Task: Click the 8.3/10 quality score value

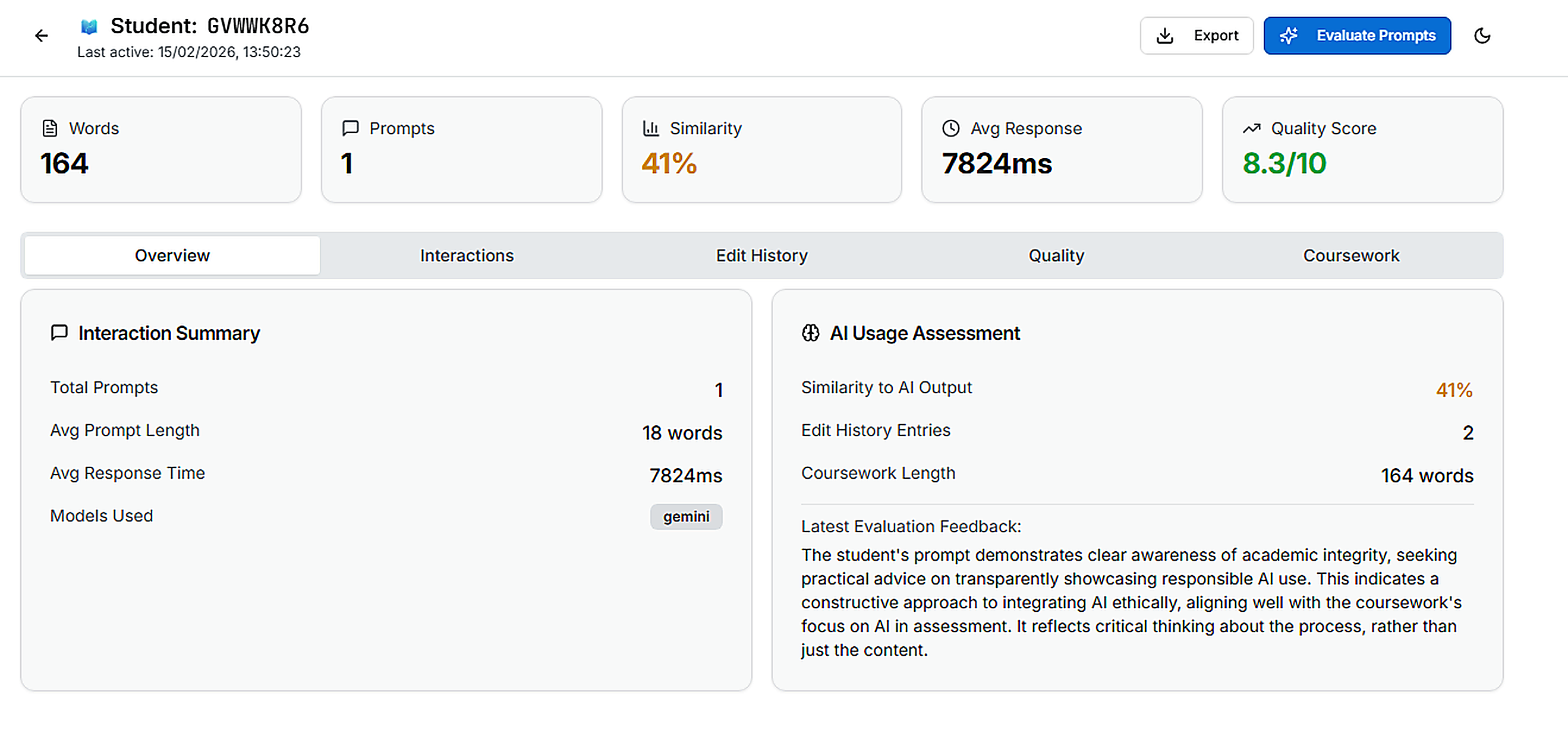Action: [x=1284, y=164]
